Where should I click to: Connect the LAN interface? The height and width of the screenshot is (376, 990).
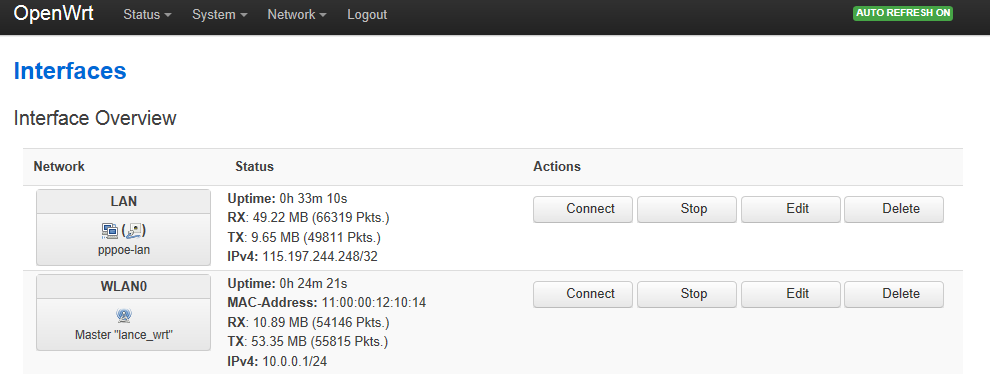(583, 209)
